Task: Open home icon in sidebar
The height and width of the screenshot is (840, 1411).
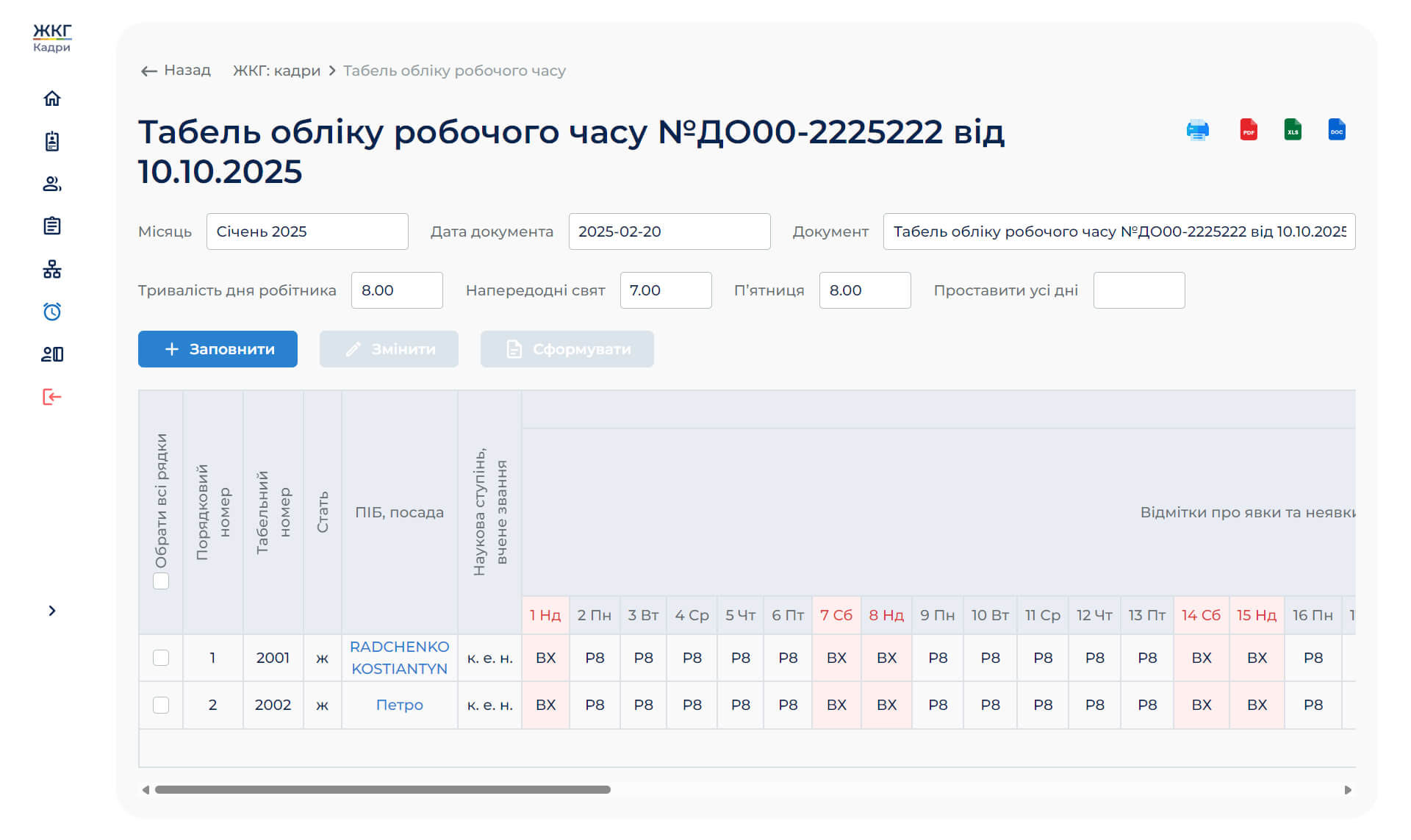Action: pyautogui.click(x=51, y=98)
